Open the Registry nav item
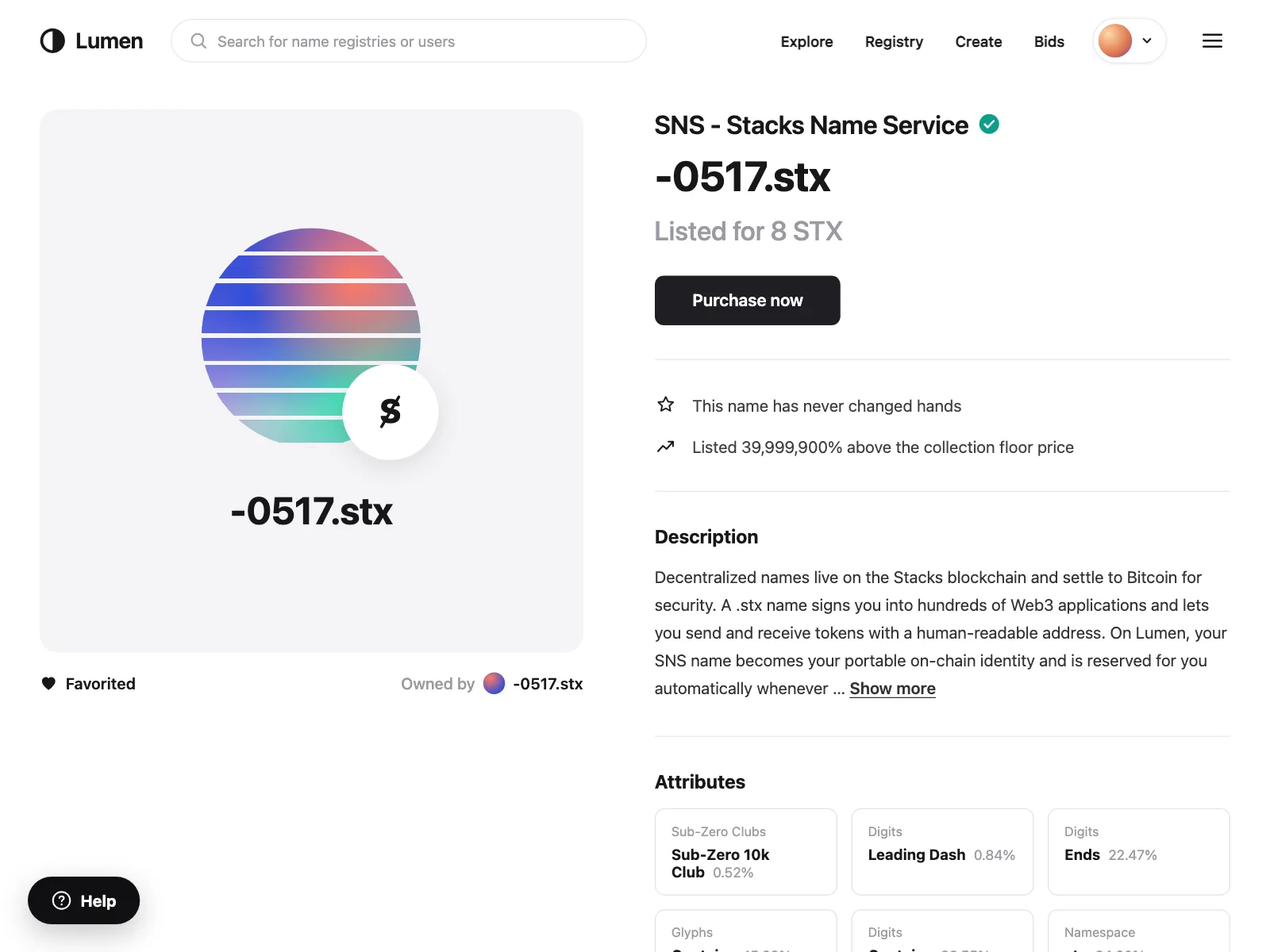The height and width of the screenshot is (952, 1270). coord(894,41)
